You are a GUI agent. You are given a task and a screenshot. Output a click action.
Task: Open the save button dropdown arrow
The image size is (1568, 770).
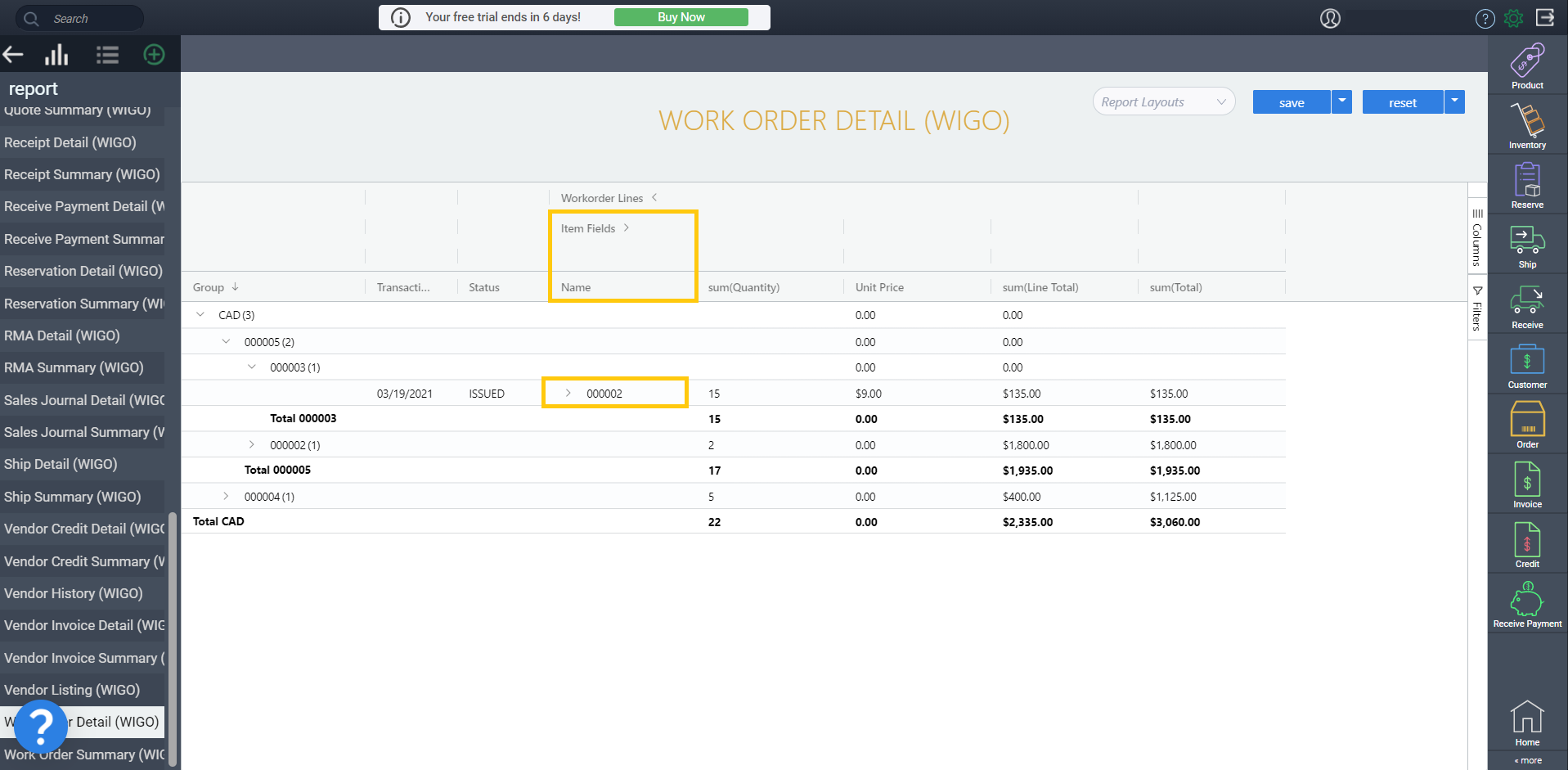click(x=1341, y=101)
